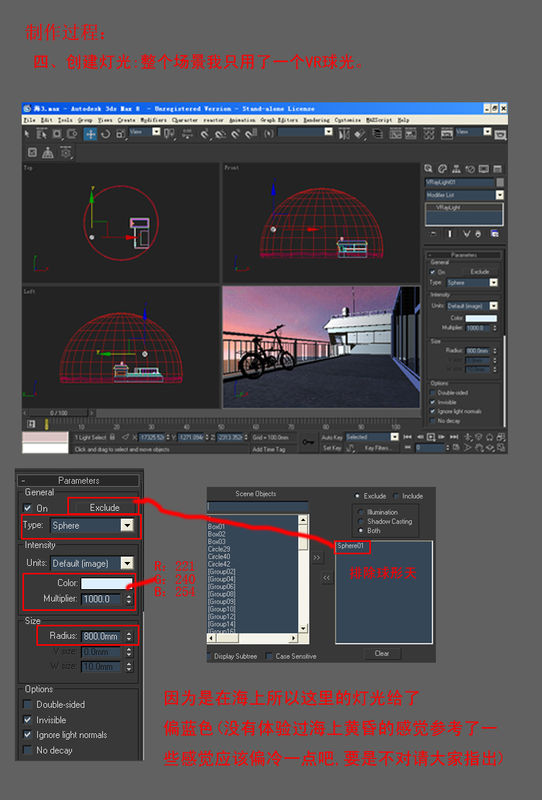This screenshot has height=800, width=542.
Task: Uncheck Invisible in the enlarged Options group
Action: 28,719
